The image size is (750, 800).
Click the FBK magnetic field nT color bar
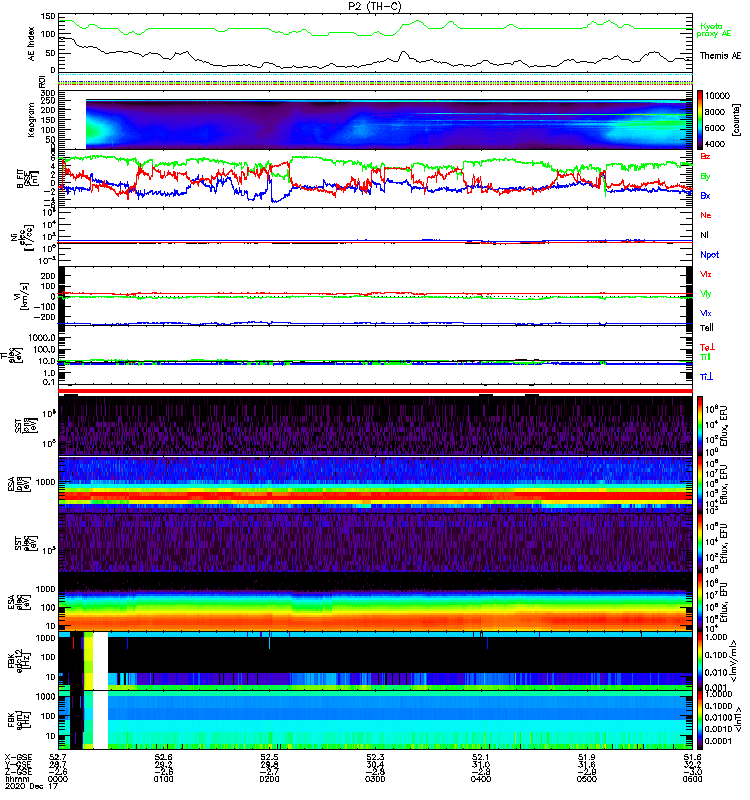coord(699,719)
